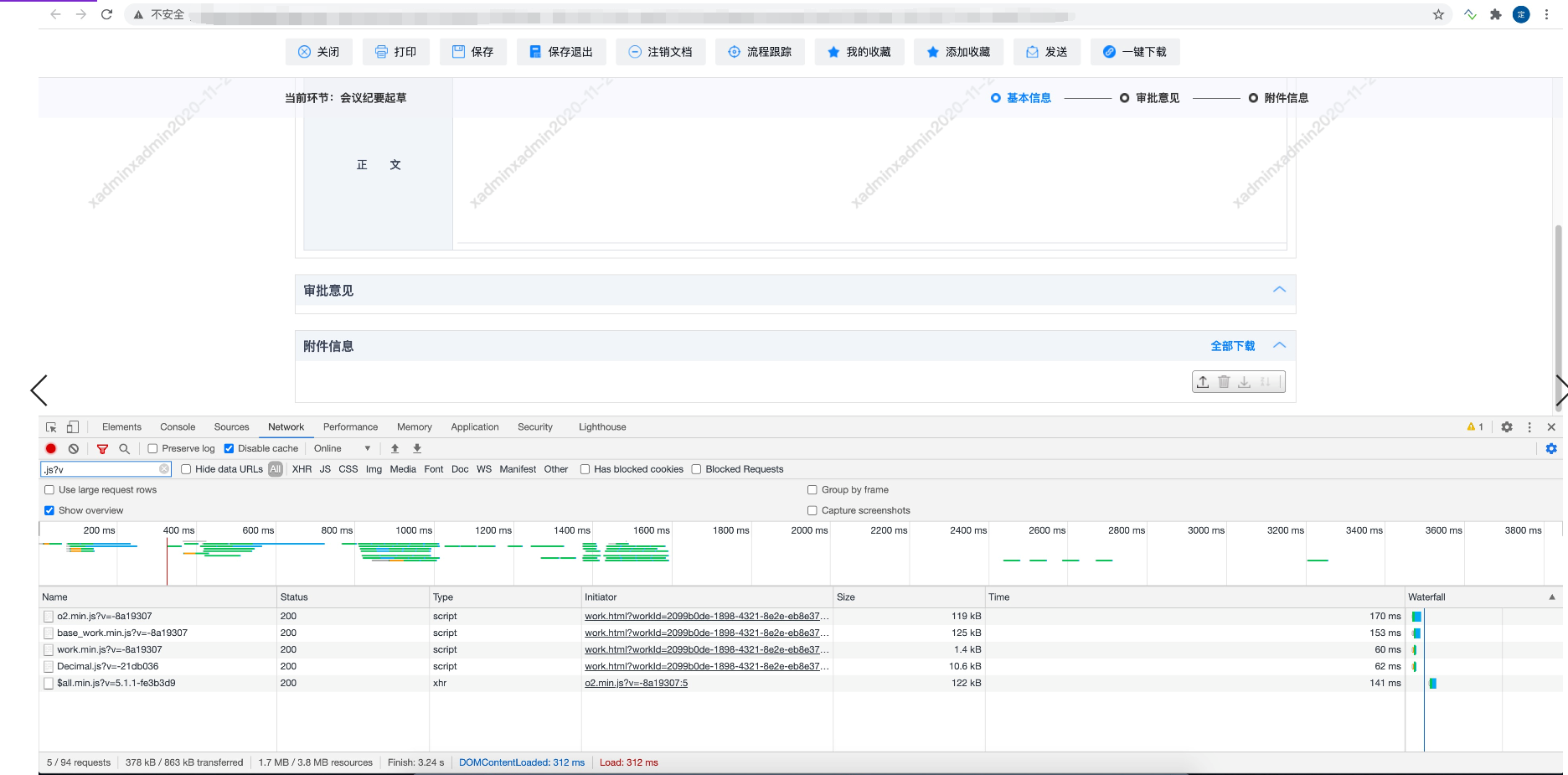
Task: Activate DevTools inspect element picker
Action: pyautogui.click(x=51, y=427)
